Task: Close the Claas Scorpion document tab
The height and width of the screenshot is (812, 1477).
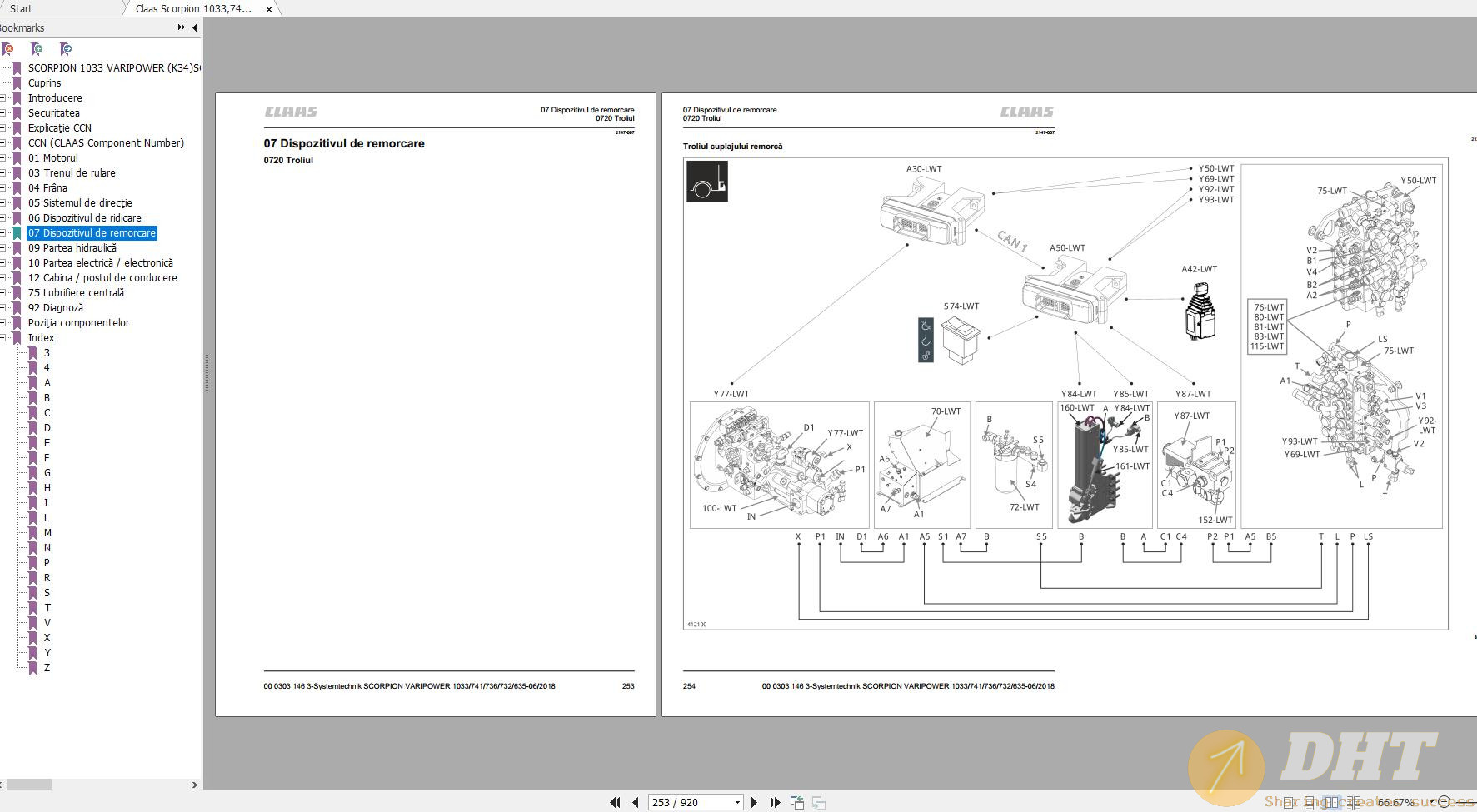Action: pos(268,9)
